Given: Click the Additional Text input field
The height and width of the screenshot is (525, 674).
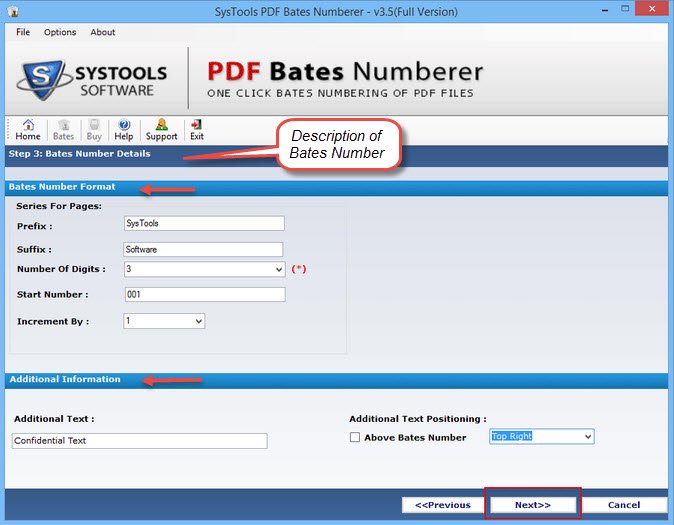Looking at the screenshot, I should click(139, 441).
